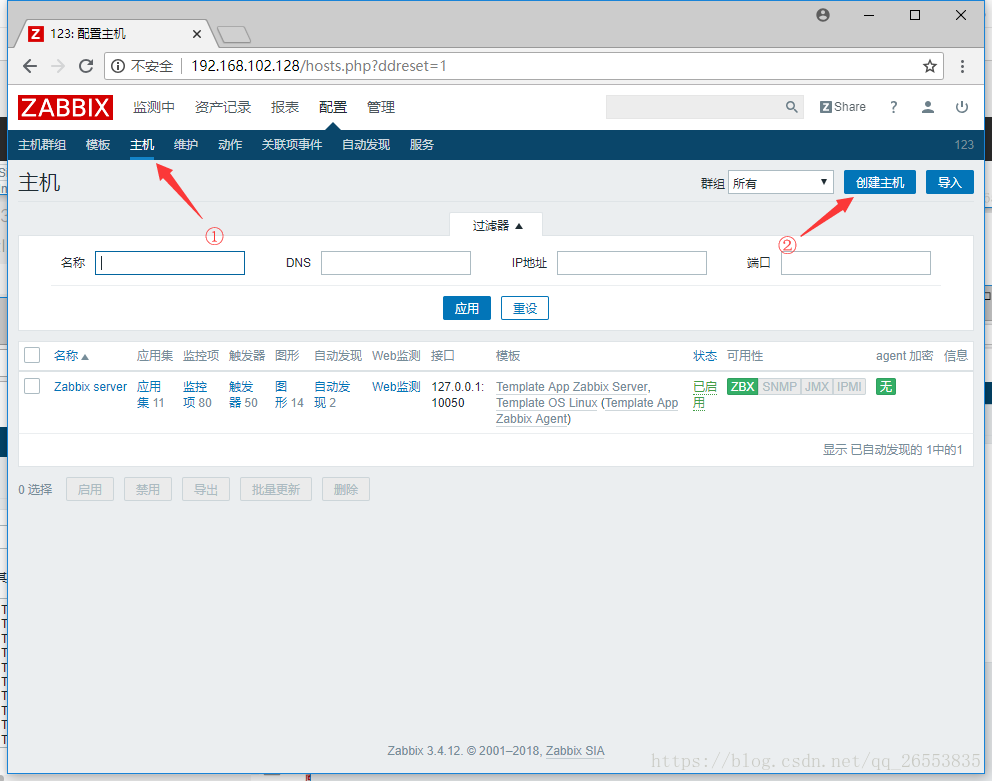Tick the select-all hosts checkbox
This screenshot has width=992, height=781.
32,355
